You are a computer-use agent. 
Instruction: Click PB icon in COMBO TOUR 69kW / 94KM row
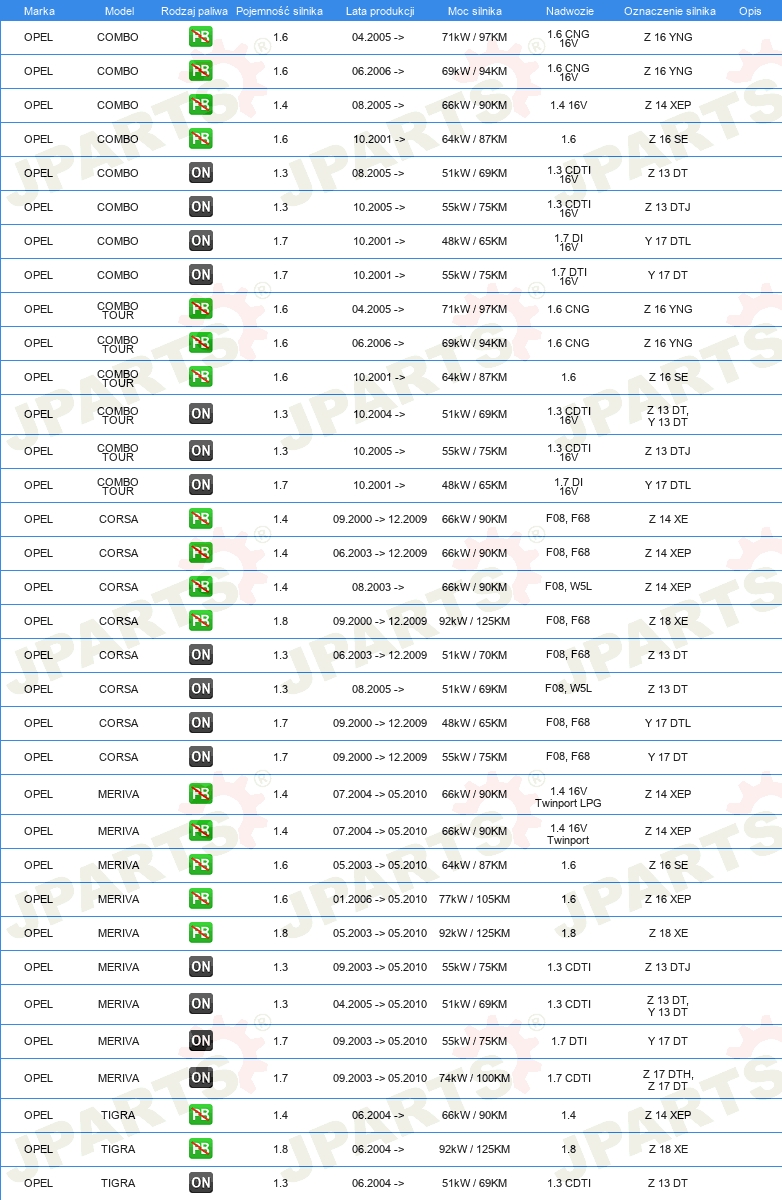coord(200,343)
